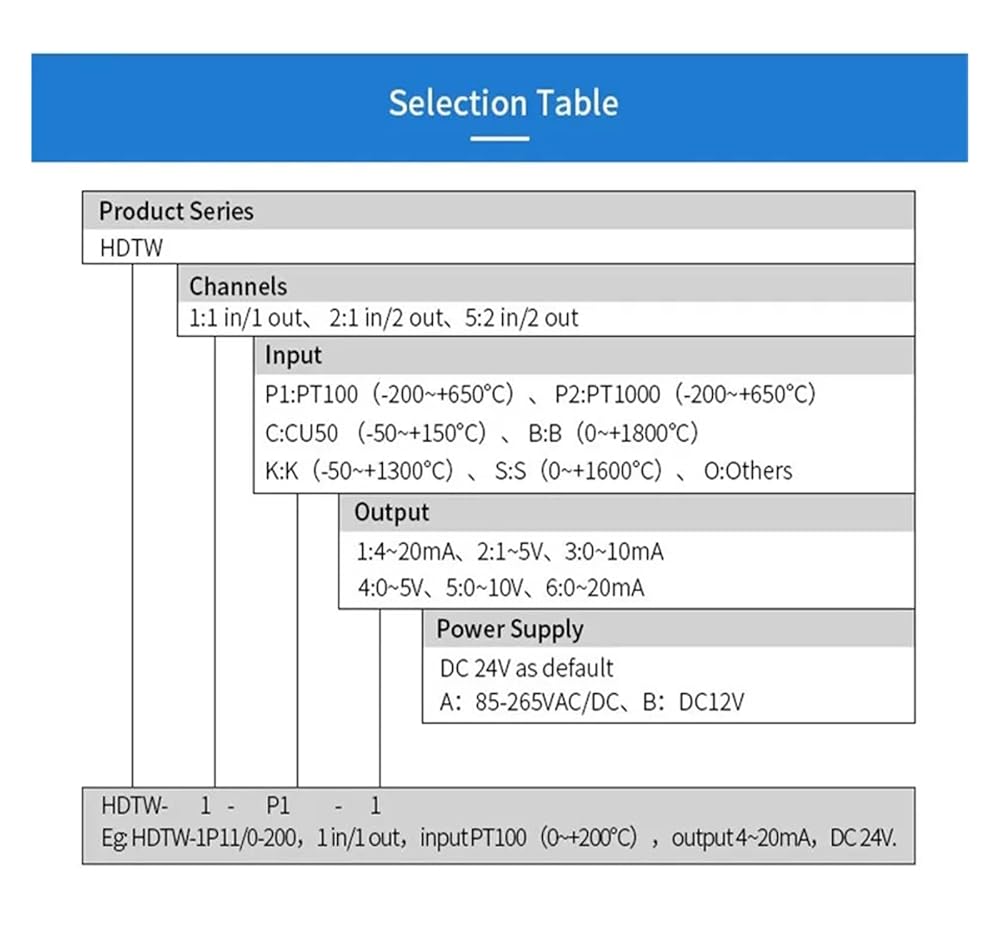
Task: Select the C:CU50 input option
Action: click(376, 433)
